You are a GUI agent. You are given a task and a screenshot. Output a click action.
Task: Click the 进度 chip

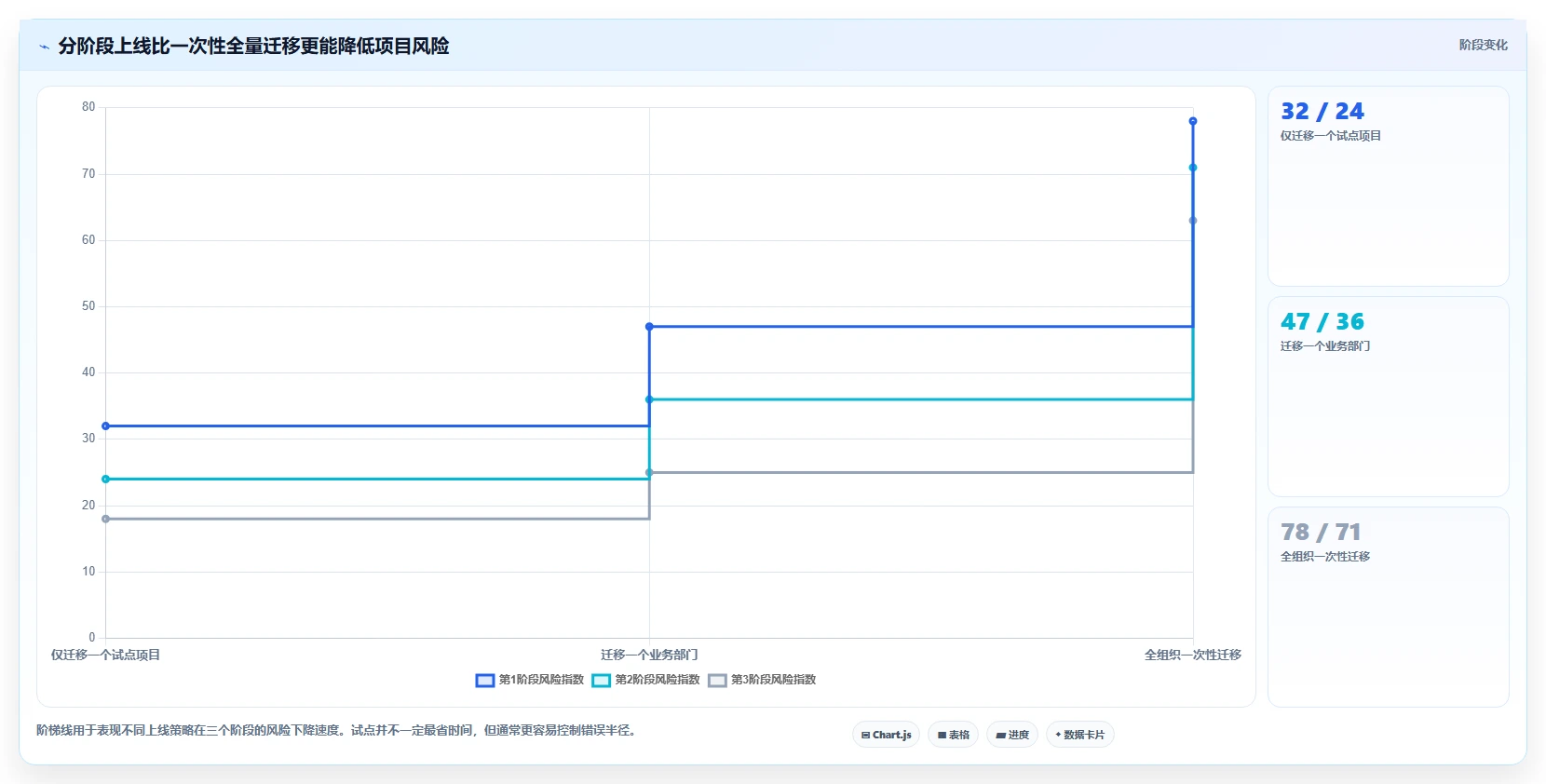[x=1012, y=735]
